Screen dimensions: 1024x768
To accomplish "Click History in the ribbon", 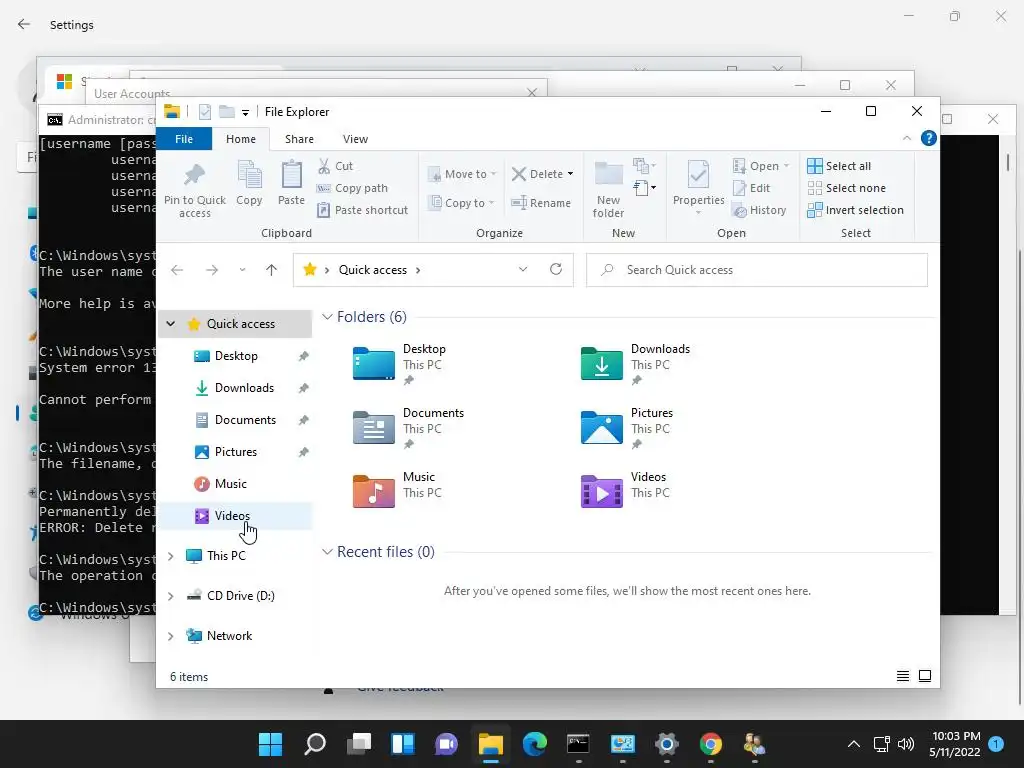I will [759, 210].
